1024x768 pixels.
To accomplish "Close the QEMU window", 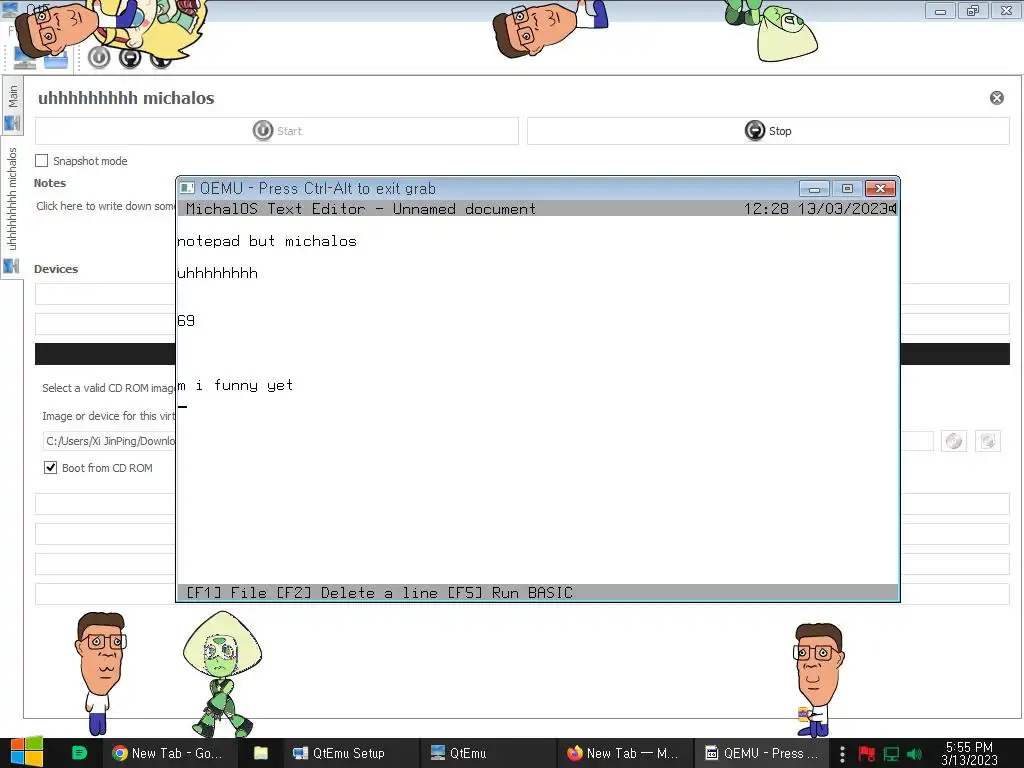I will (x=880, y=189).
